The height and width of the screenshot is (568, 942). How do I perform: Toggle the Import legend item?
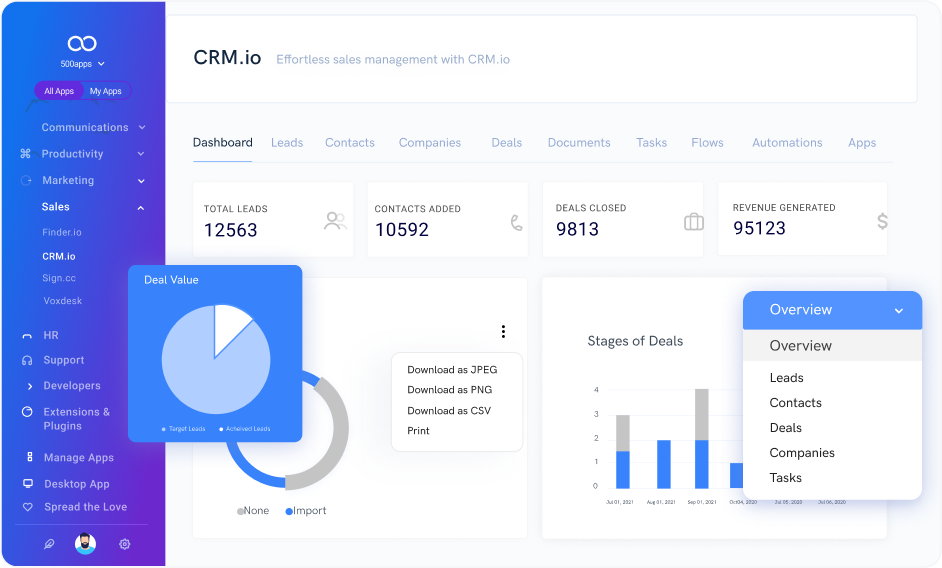pyautogui.click(x=306, y=510)
